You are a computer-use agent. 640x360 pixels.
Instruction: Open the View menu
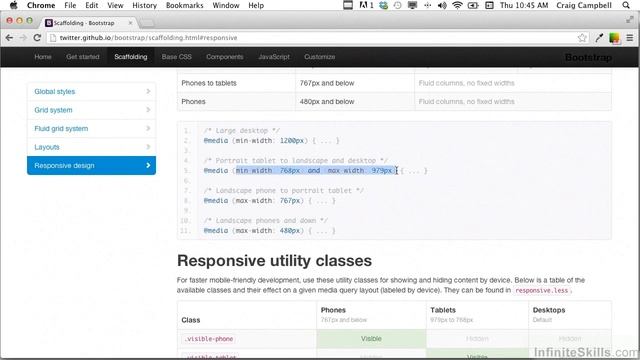pos(115,5)
